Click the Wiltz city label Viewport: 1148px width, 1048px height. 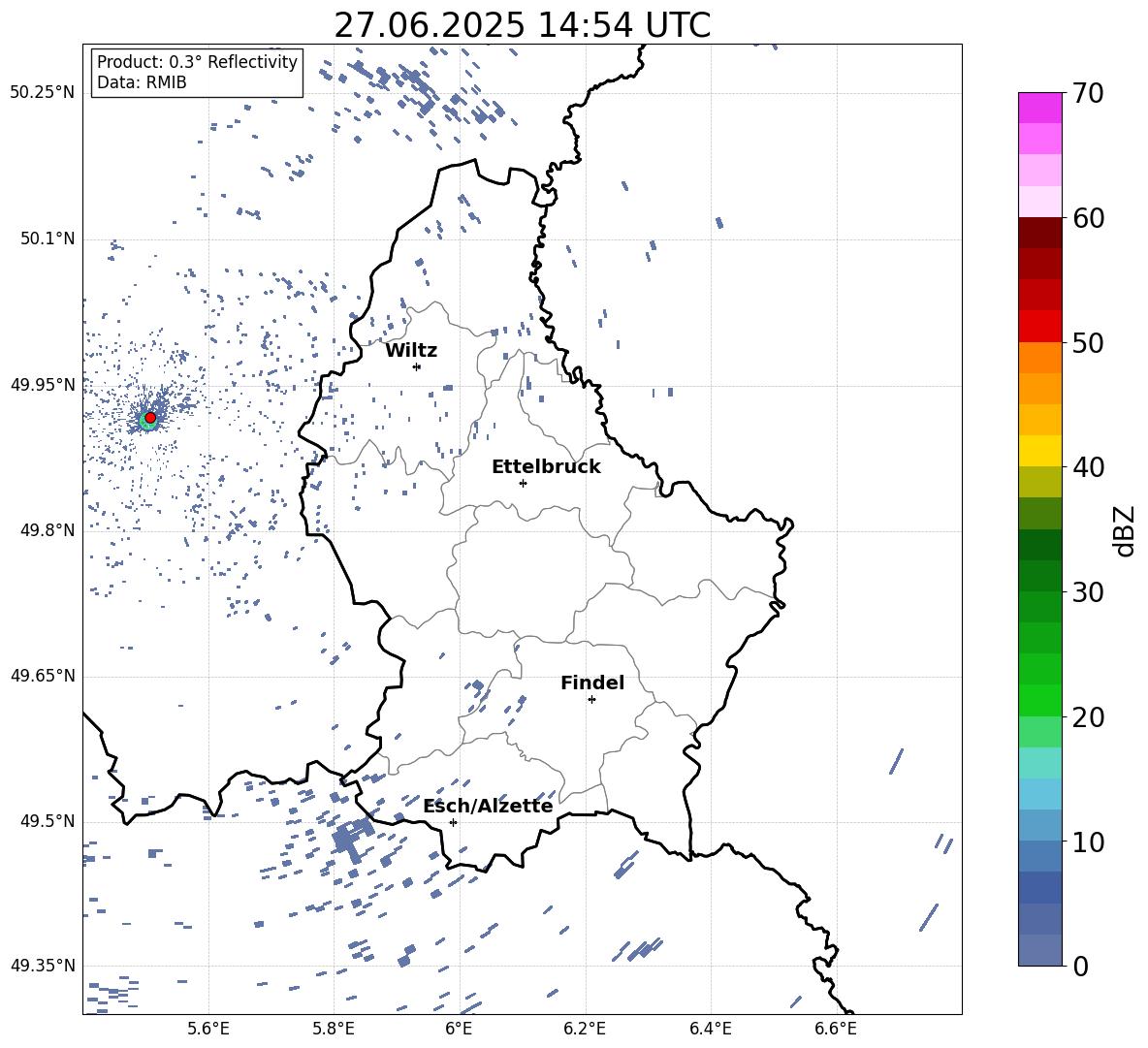coord(411,351)
